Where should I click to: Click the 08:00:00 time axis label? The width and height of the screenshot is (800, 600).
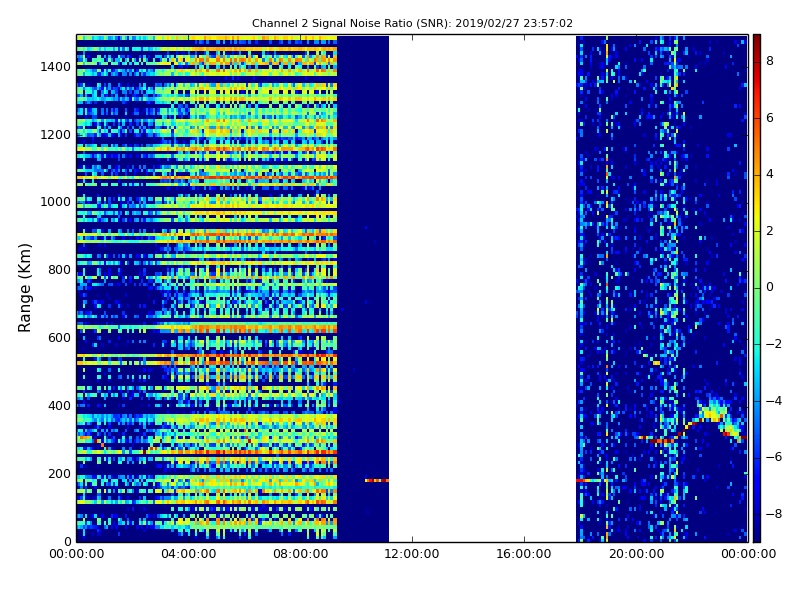click(x=301, y=554)
